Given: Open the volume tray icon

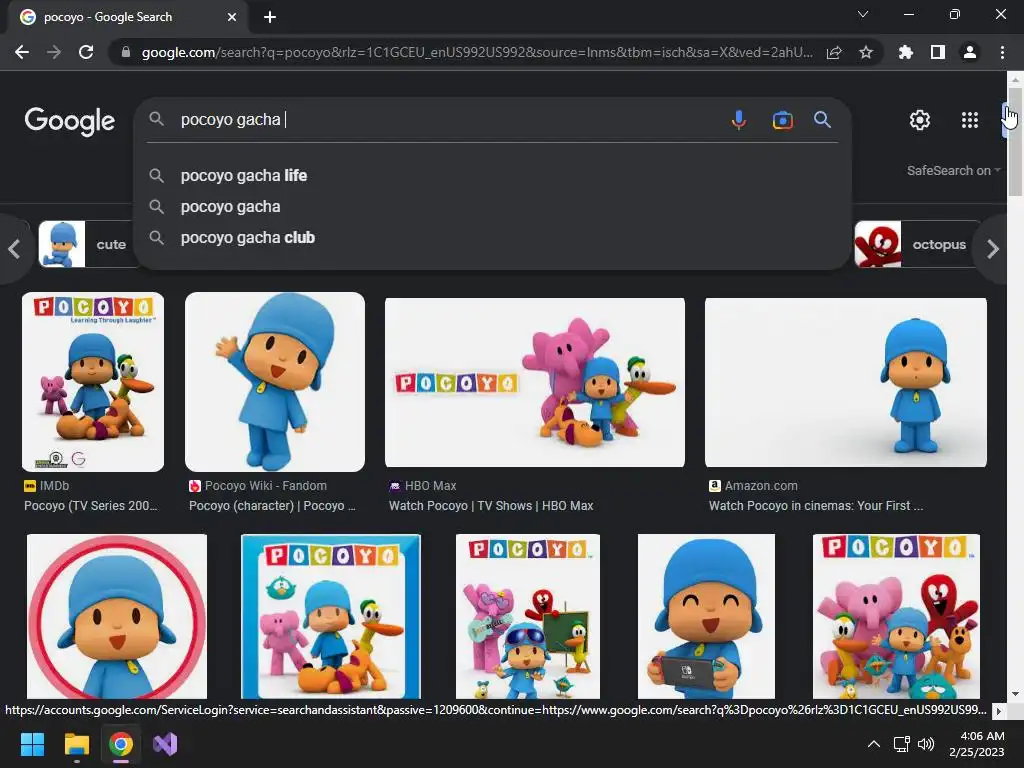Looking at the screenshot, I should pos(926,744).
